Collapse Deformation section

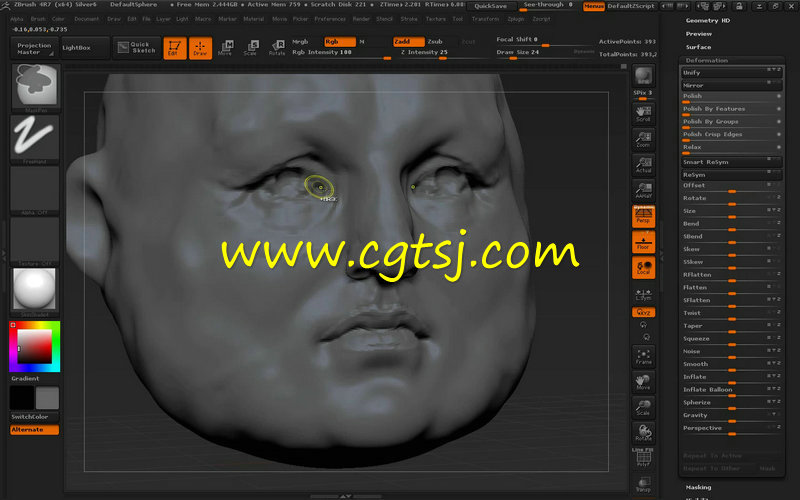coord(707,60)
